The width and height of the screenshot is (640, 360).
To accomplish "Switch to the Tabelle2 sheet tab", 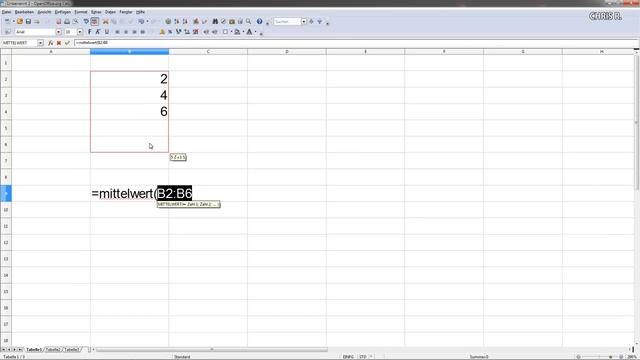I will 53,350.
